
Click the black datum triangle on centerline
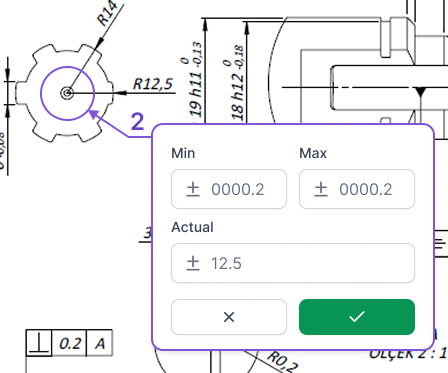click(x=421, y=92)
